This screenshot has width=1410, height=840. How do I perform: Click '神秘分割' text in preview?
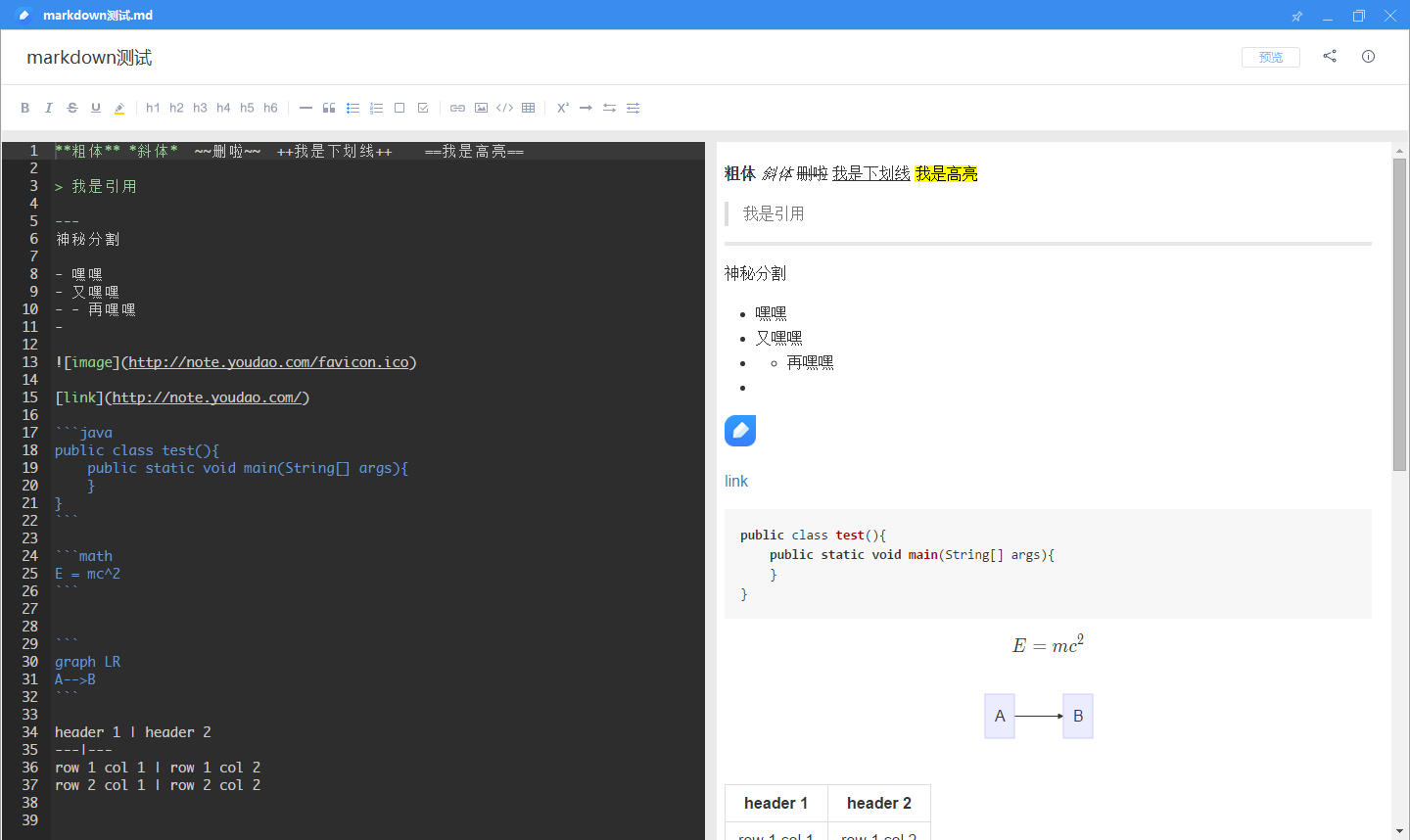pyautogui.click(x=755, y=273)
